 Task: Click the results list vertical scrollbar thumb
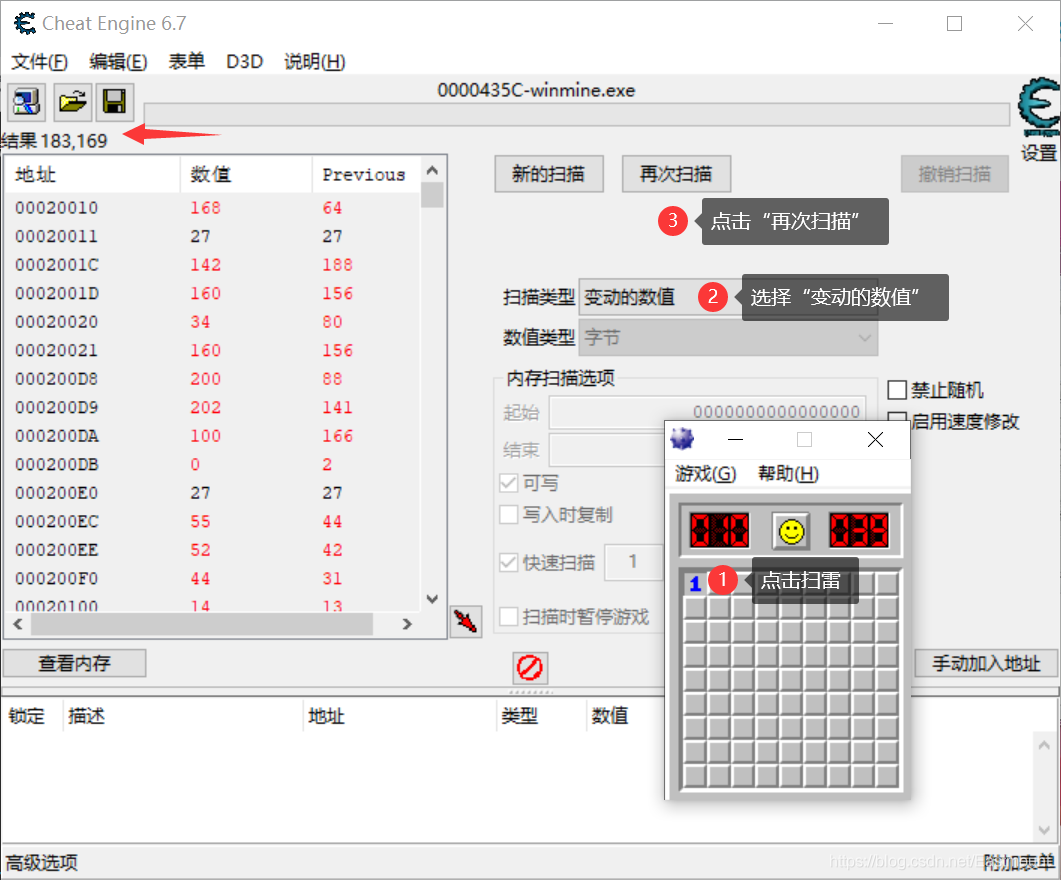coord(432,195)
